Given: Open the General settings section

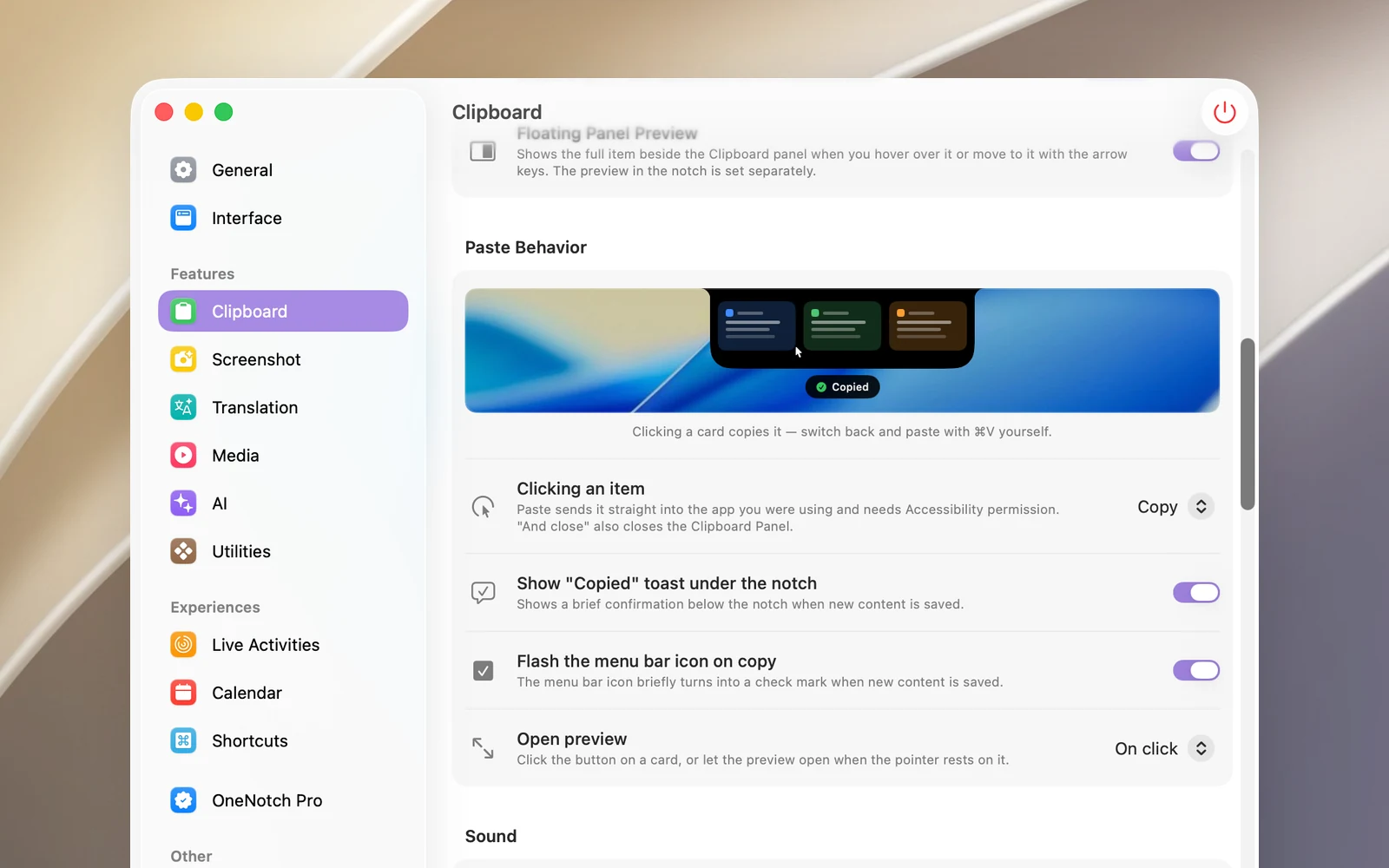Looking at the screenshot, I should (x=283, y=170).
